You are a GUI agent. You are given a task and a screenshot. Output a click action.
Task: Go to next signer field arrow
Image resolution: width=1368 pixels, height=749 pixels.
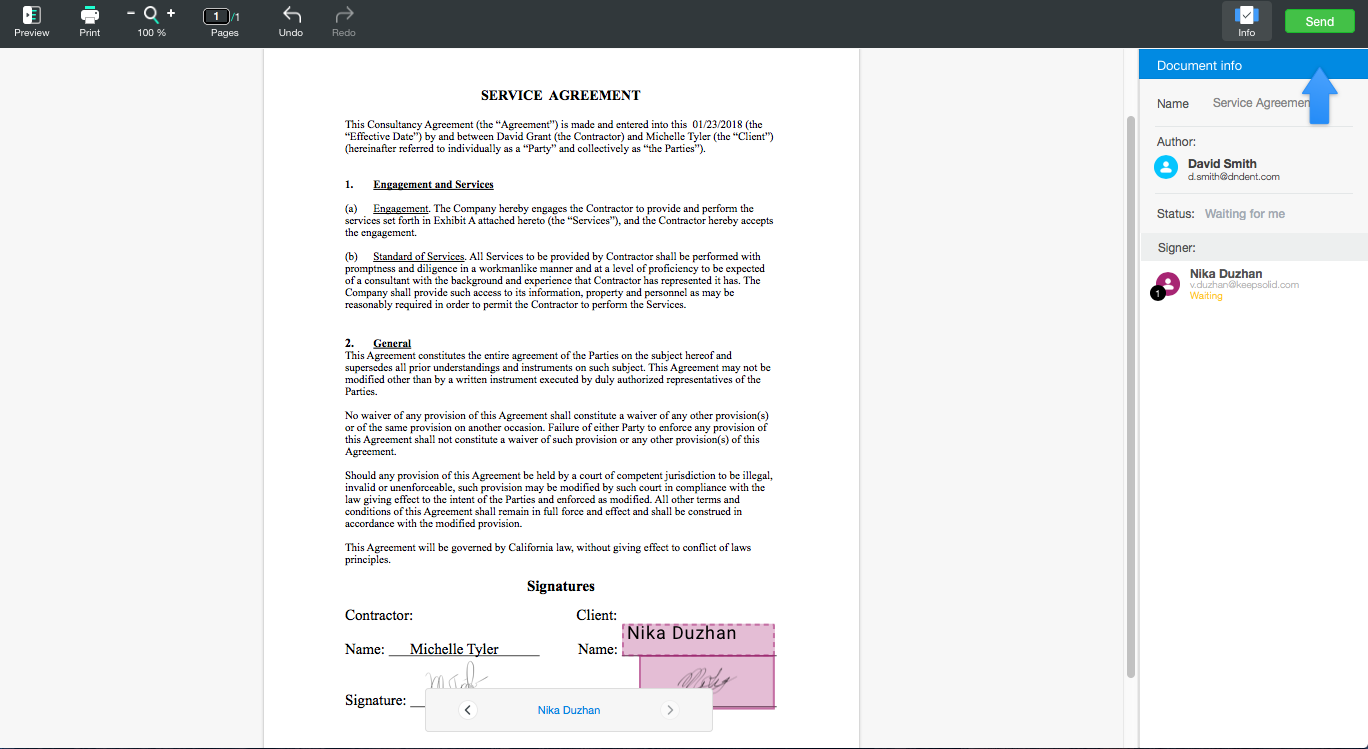670,710
